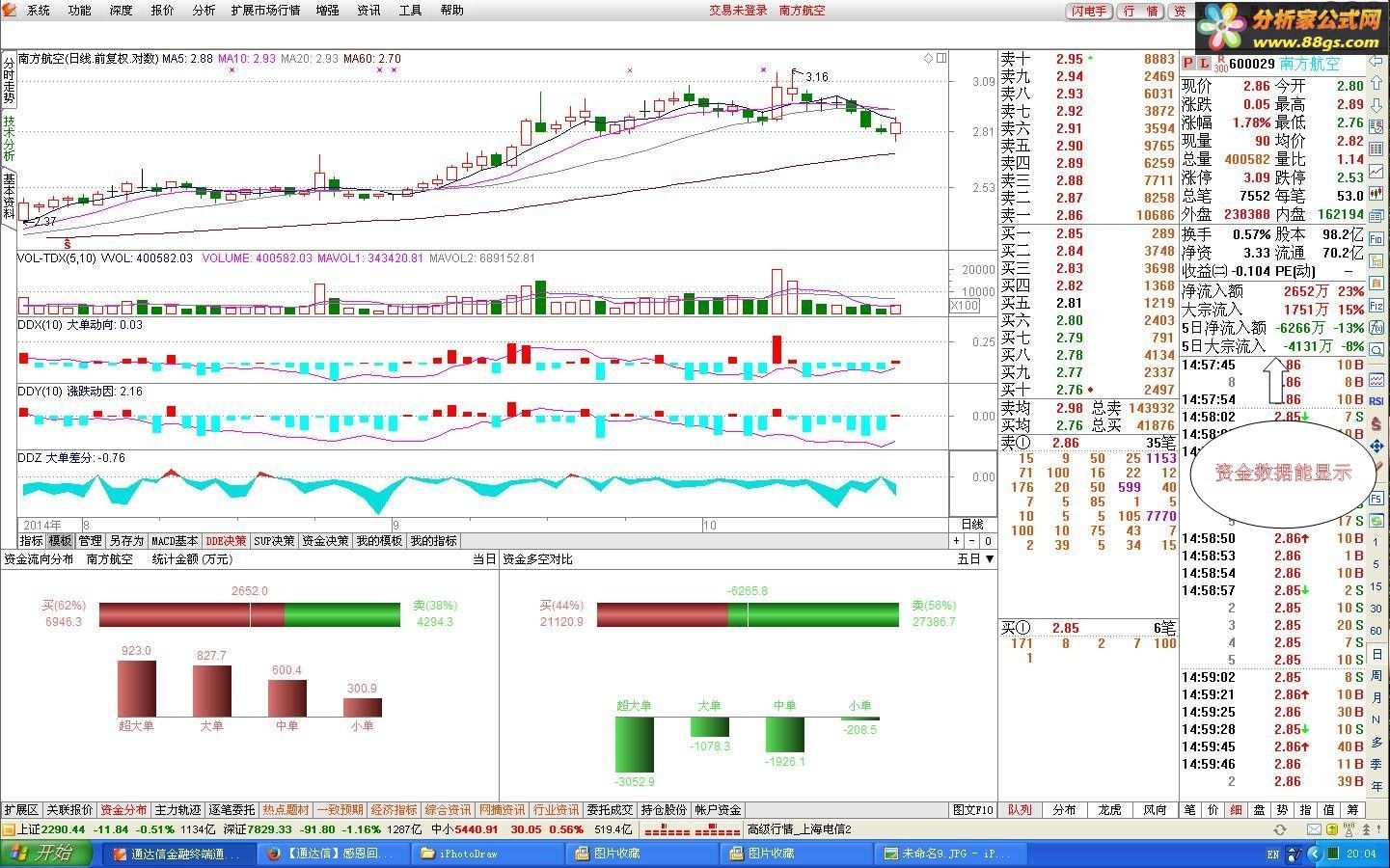Select the 月 monthly period
1390x868 pixels.
click(x=1376, y=696)
